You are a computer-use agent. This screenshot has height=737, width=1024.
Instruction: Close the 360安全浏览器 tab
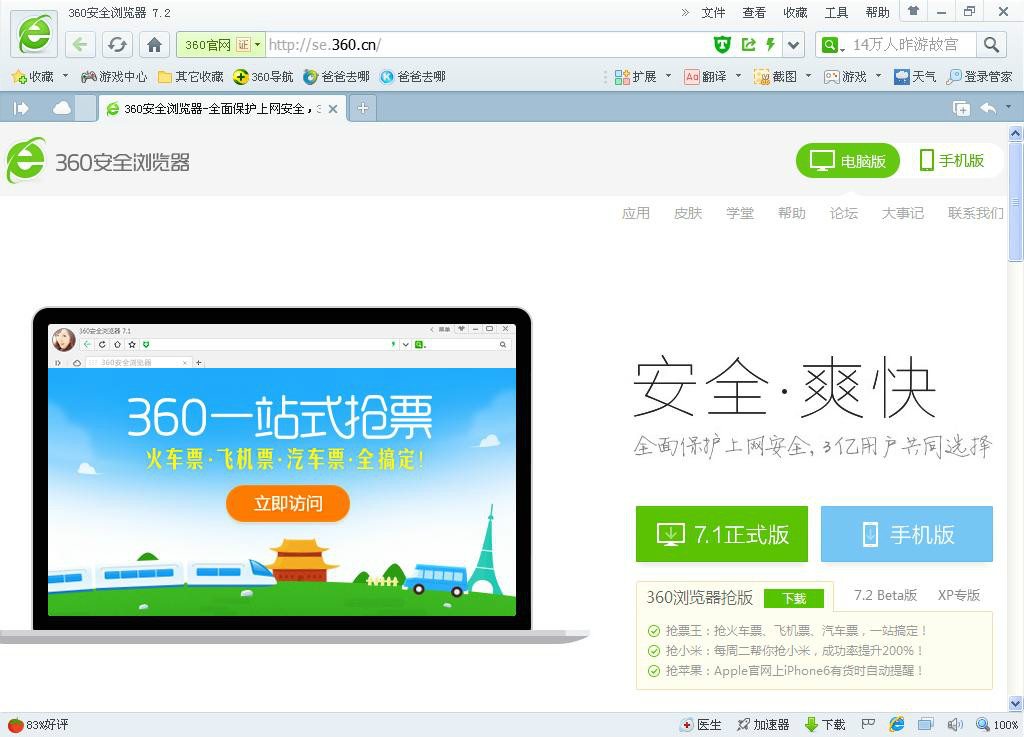click(x=333, y=109)
